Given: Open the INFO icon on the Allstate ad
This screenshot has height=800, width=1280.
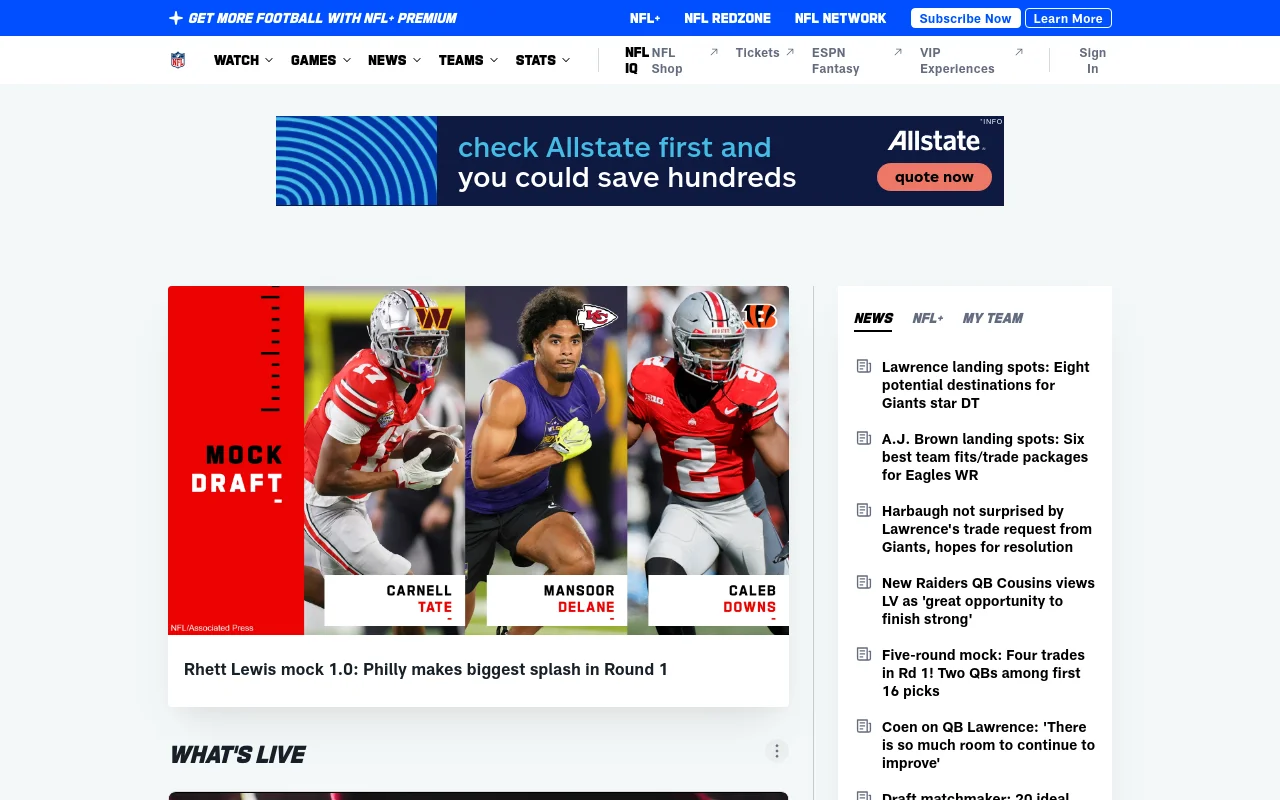Looking at the screenshot, I should click(991, 121).
